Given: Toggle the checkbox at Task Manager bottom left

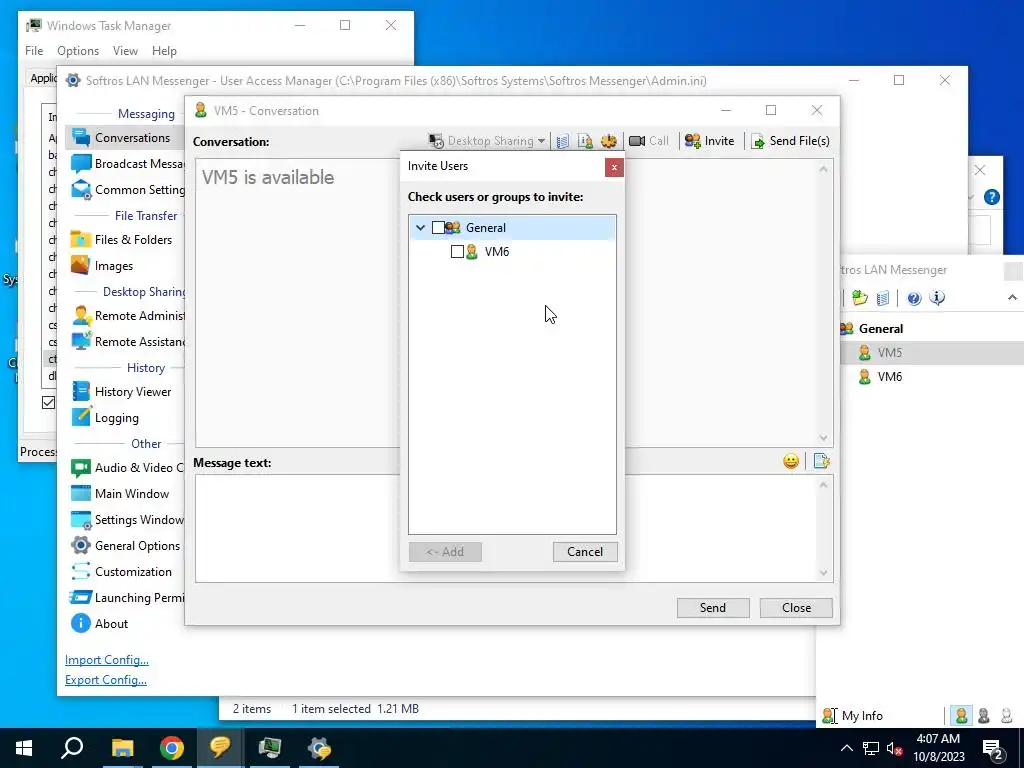Looking at the screenshot, I should pyautogui.click(x=48, y=402).
